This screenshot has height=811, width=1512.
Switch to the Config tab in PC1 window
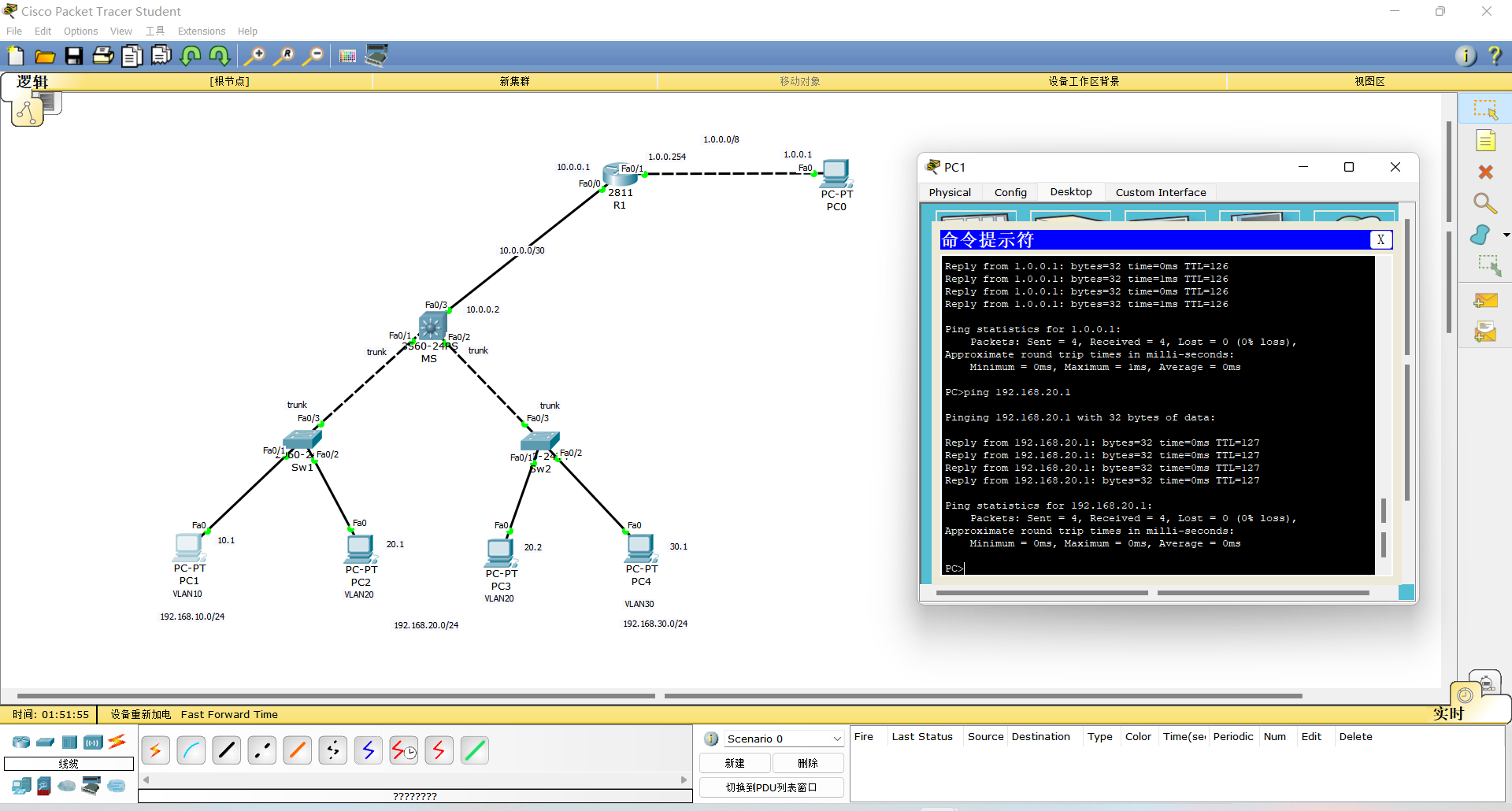tap(1010, 192)
